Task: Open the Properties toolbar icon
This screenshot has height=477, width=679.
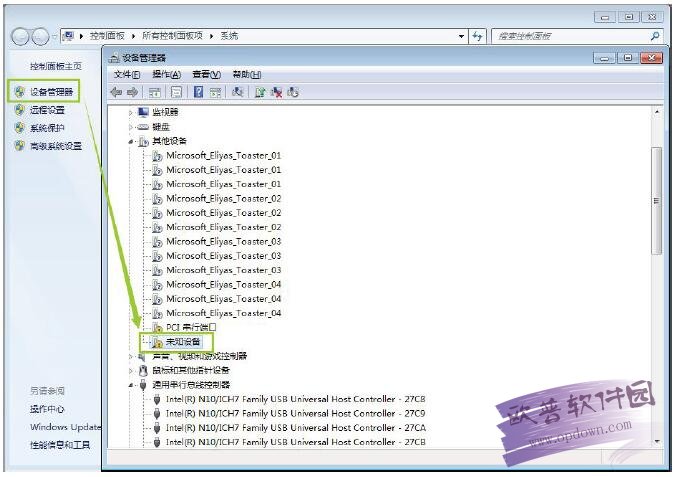Action: [x=176, y=92]
